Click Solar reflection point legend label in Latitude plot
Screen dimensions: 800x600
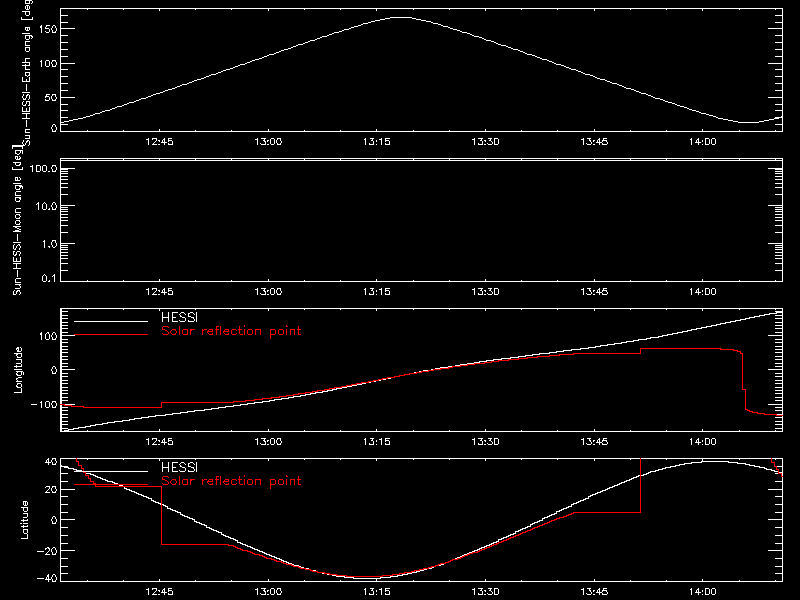pyautogui.click(x=231, y=481)
